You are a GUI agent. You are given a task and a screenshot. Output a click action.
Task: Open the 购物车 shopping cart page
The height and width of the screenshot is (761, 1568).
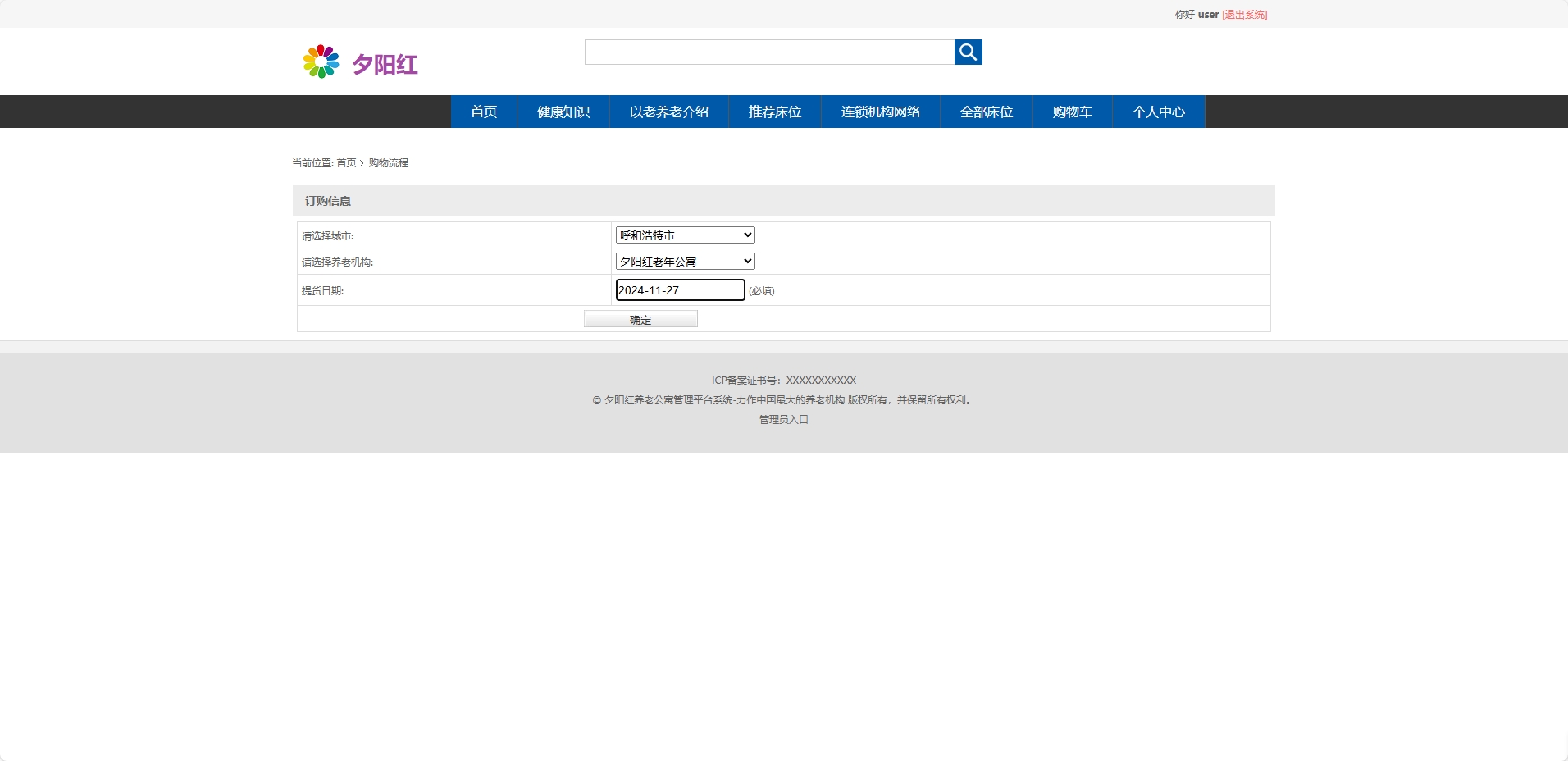coord(1071,112)
